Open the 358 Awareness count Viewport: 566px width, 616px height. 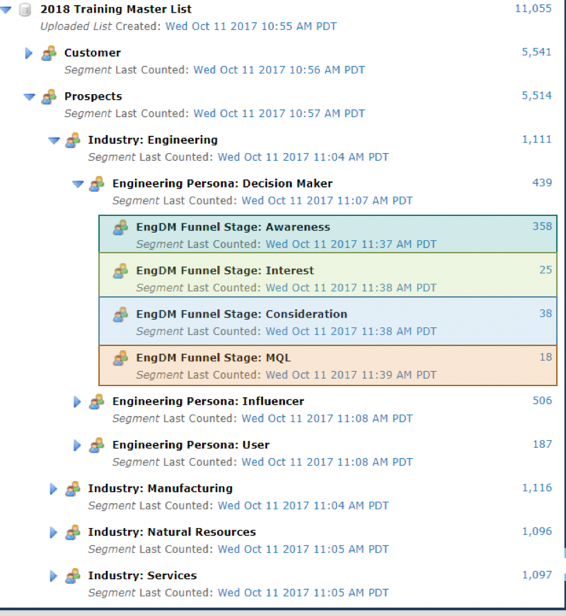[542, 227]
